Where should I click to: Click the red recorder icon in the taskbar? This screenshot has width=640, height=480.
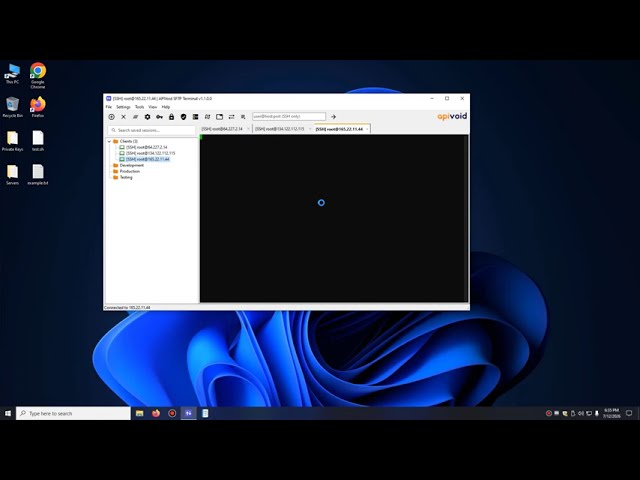coord(172,413)
